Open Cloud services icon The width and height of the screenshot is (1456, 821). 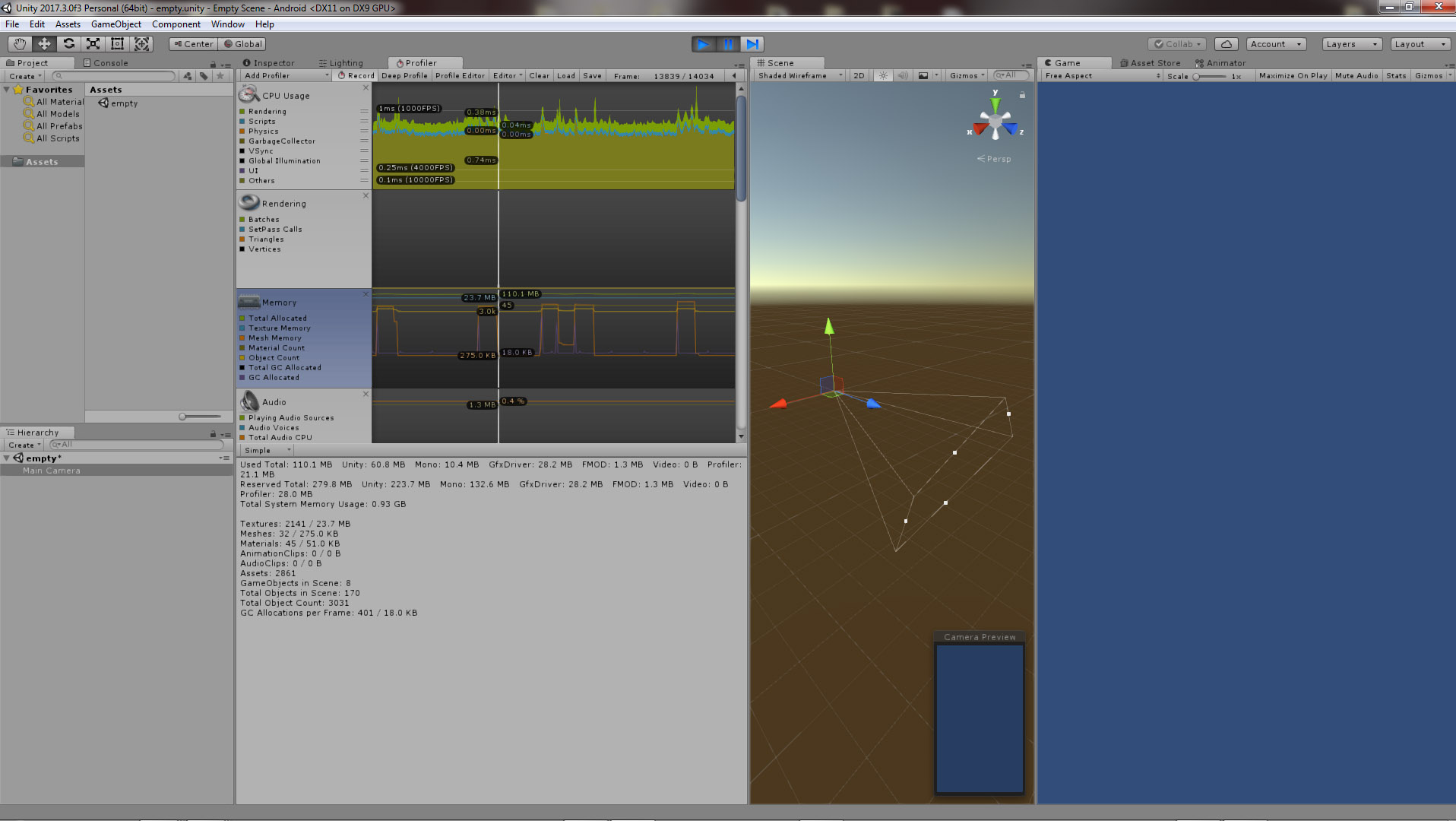click(x=1226, y=44)
